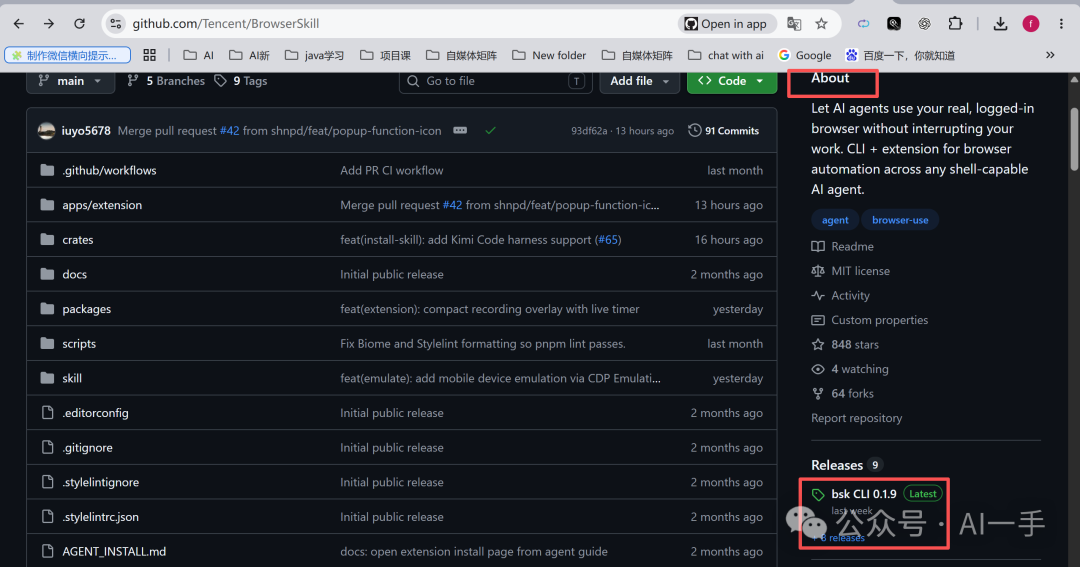Screen dimensions: 1080x567
Task: Click the green check status icon
Action: pyautogui.click(x=490, y=130)
